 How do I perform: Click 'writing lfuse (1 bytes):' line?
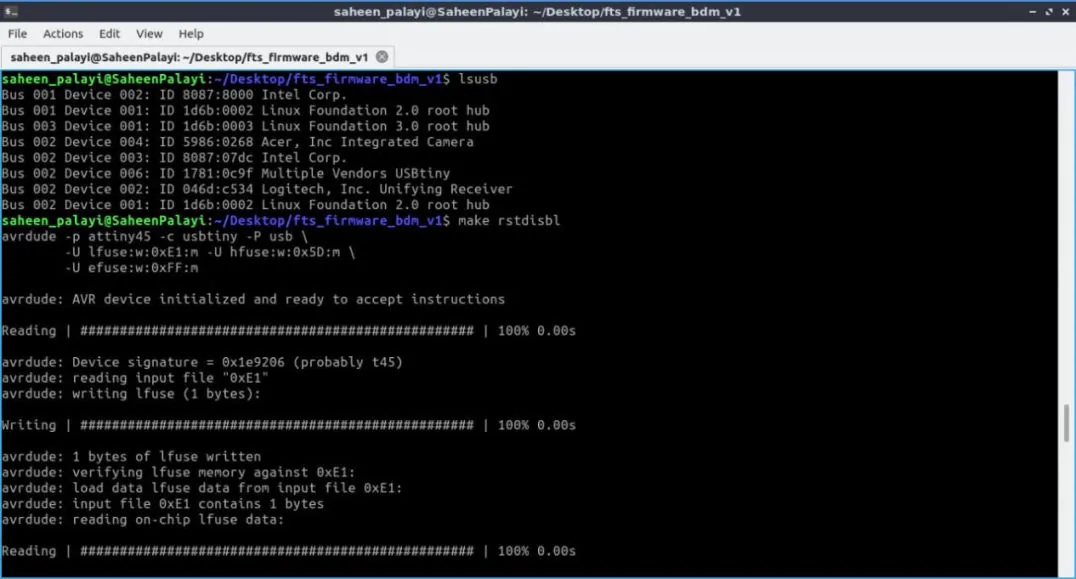pyautogui.click(x=131, y=394)
